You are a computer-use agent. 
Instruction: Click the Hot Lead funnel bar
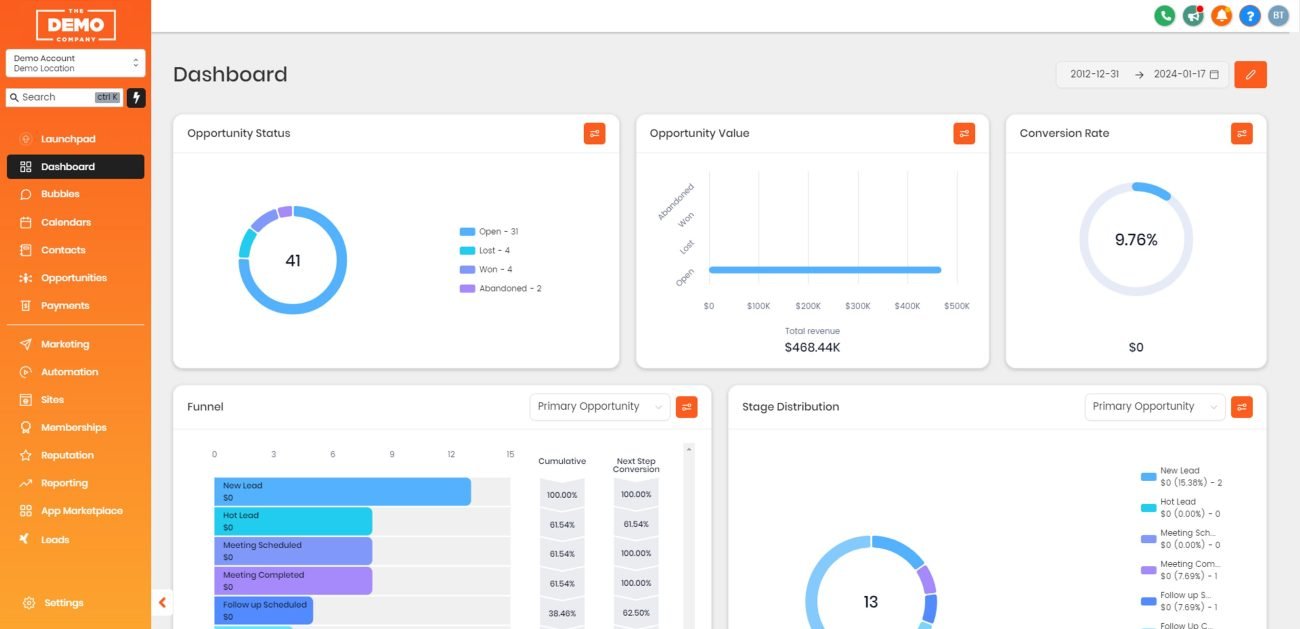(293, 521)
